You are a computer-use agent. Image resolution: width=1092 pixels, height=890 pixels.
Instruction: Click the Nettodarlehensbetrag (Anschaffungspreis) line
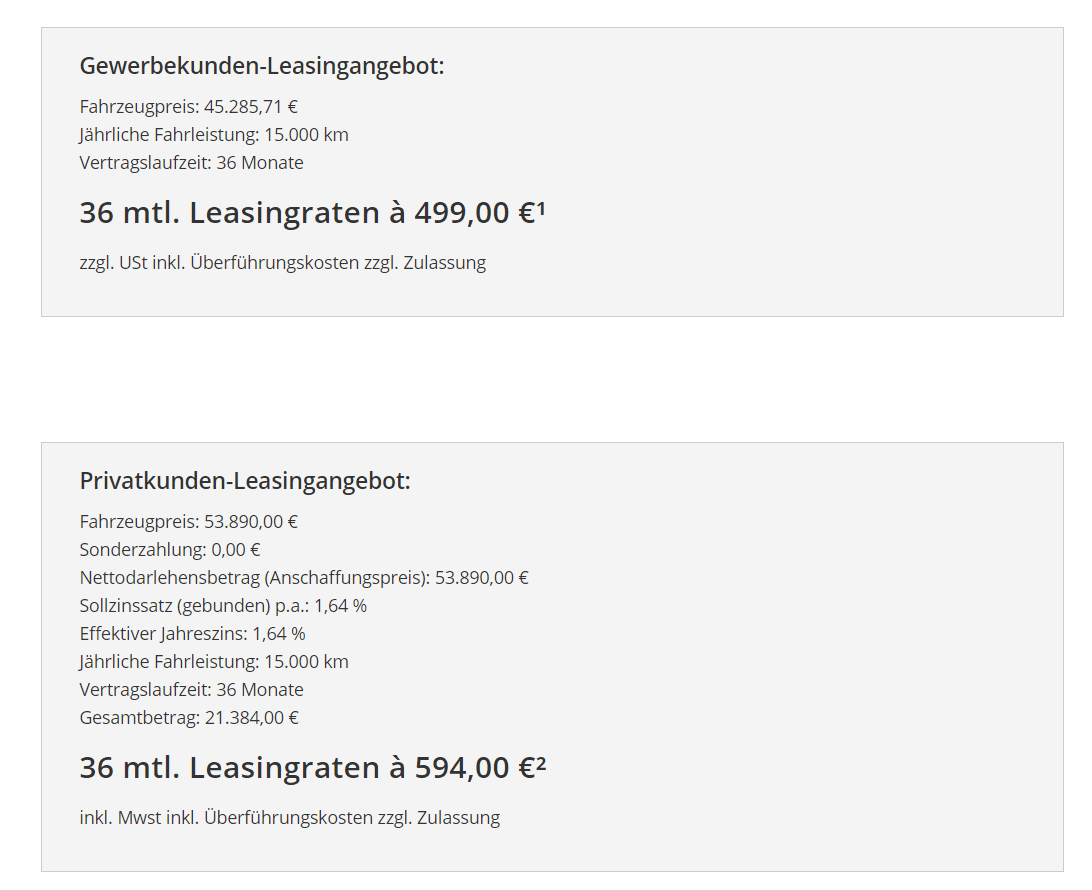[x=304, y=577]
